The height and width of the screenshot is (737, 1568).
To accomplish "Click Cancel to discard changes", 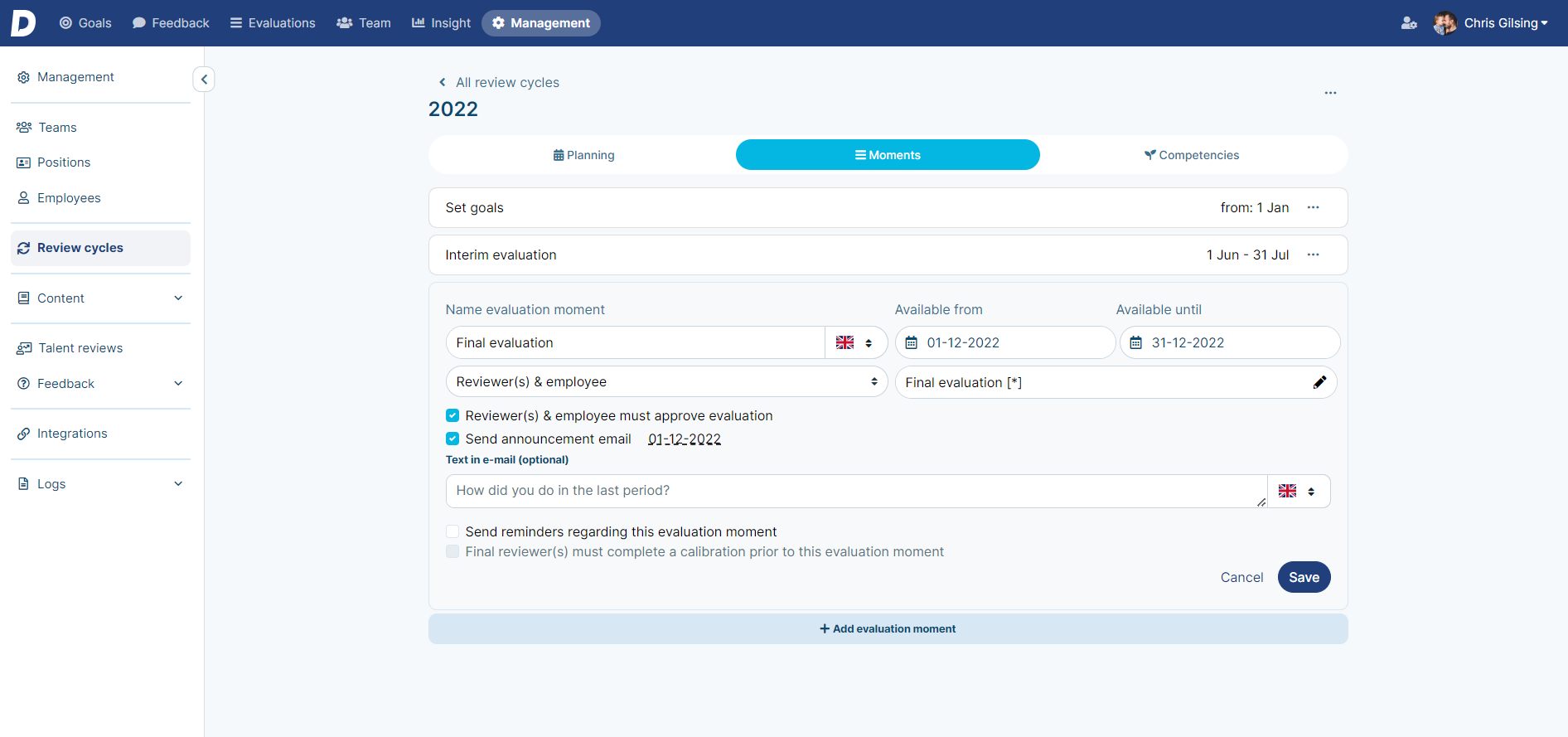I will (1241, 578).
